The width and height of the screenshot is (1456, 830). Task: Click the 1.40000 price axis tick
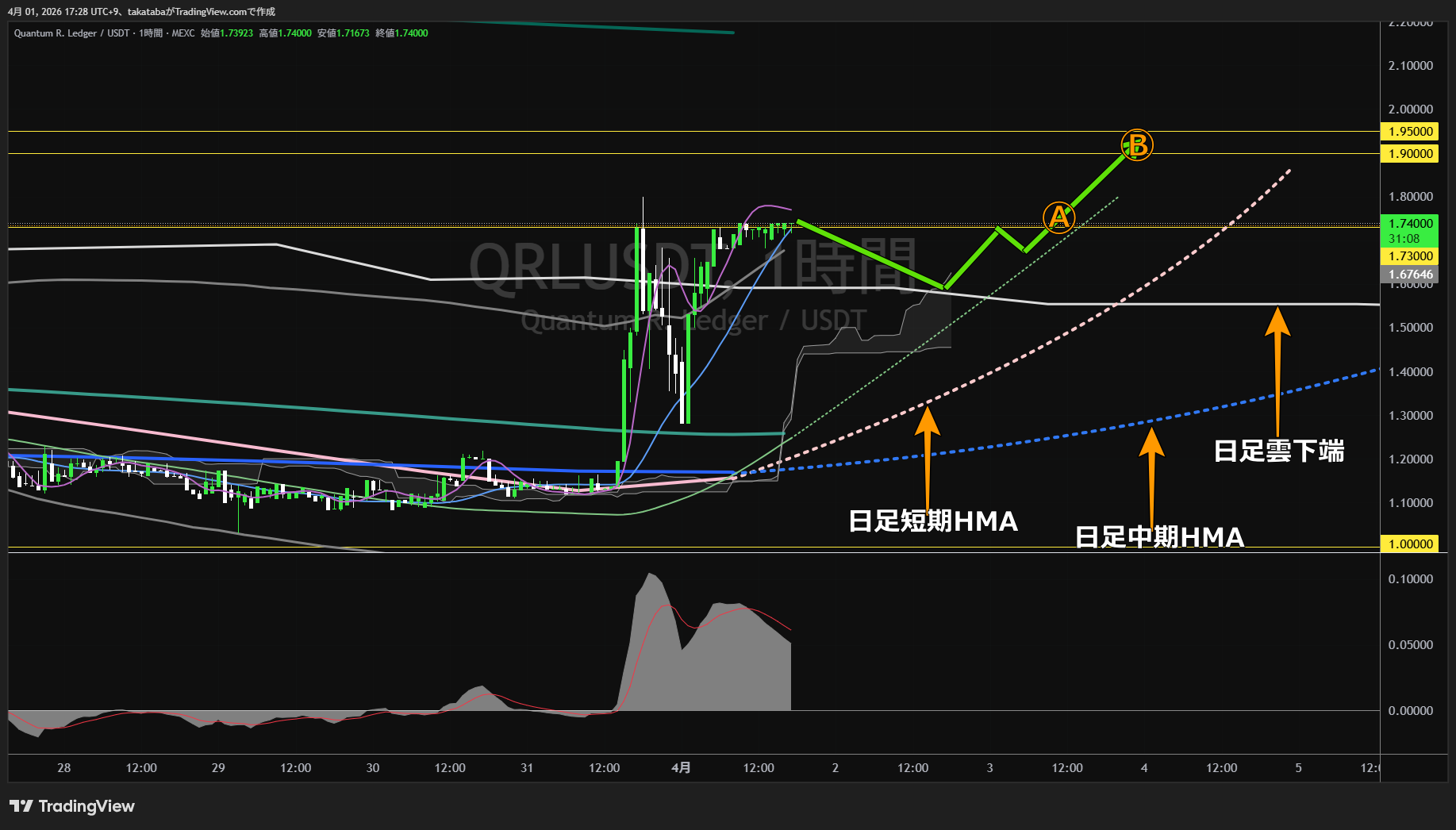pyautogui.click(x=1410, y=372)
